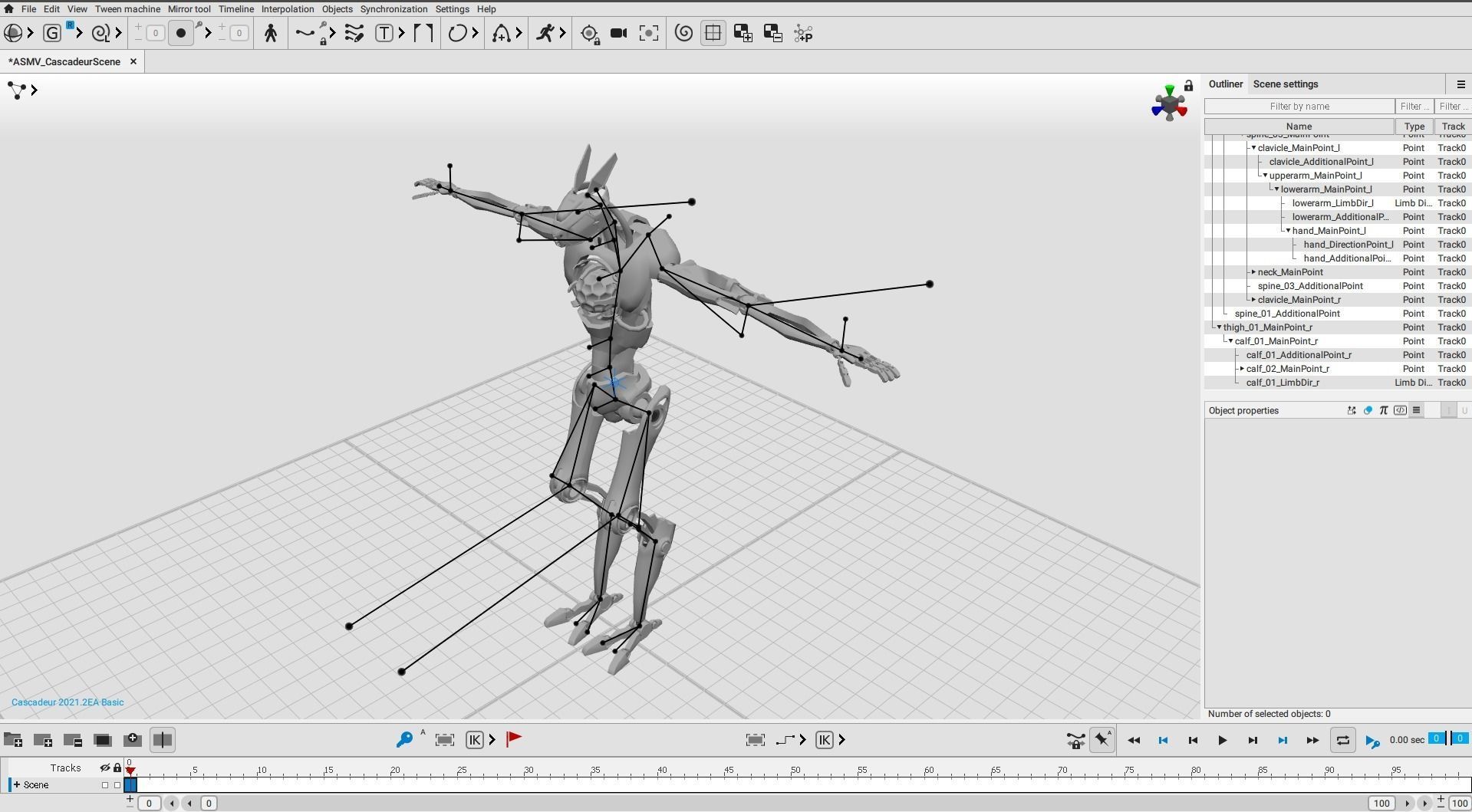This screenshot has width=1472, height=812.
Task: Click the blue key icon above timeline
Action: (403, 740)
